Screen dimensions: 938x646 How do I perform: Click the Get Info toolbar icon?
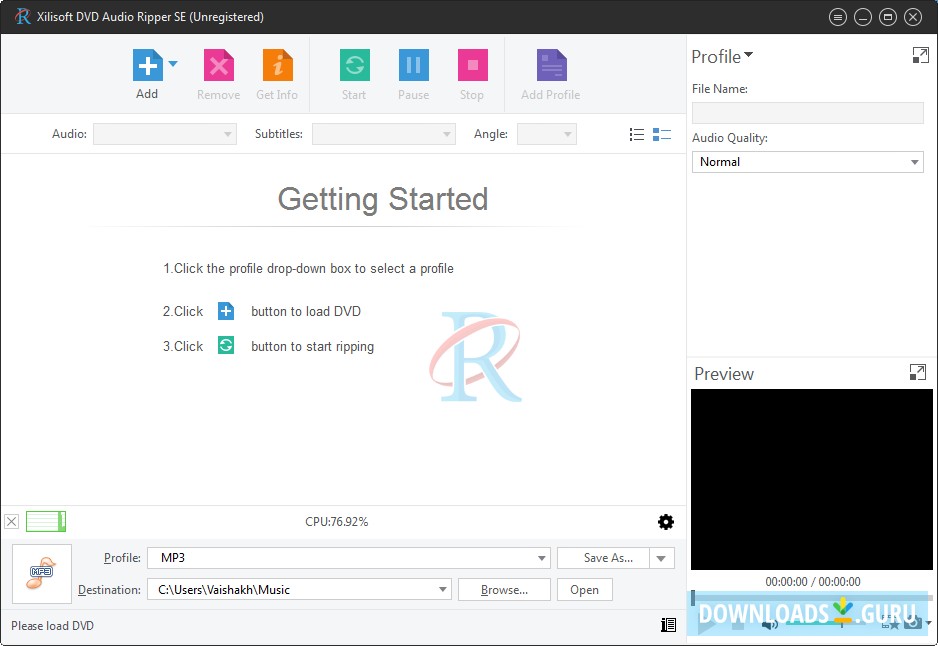point(278,65)
